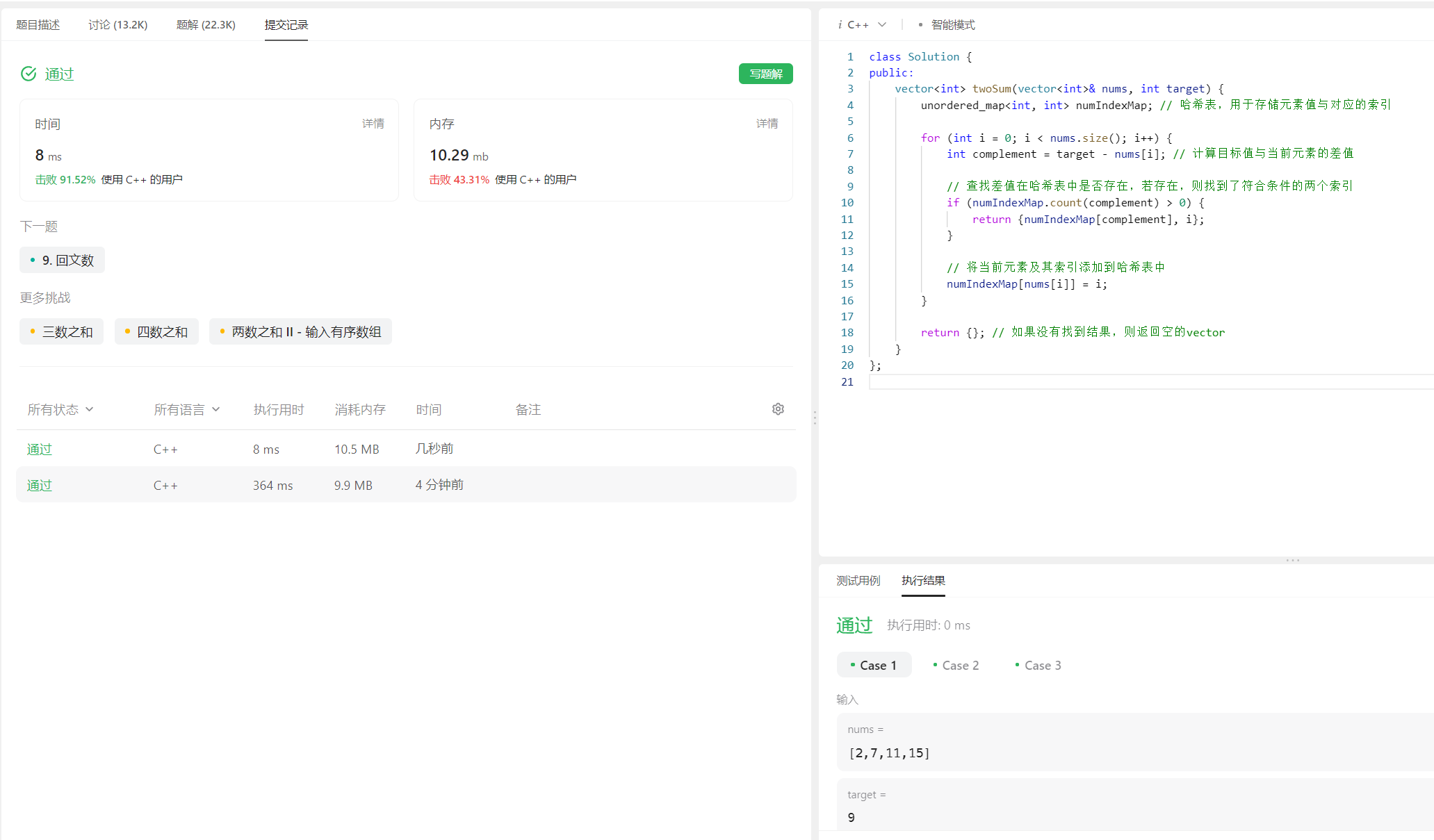Click the 10.5 MB memory cell
The image size is (1434, 840).
[x=357, y=450]
